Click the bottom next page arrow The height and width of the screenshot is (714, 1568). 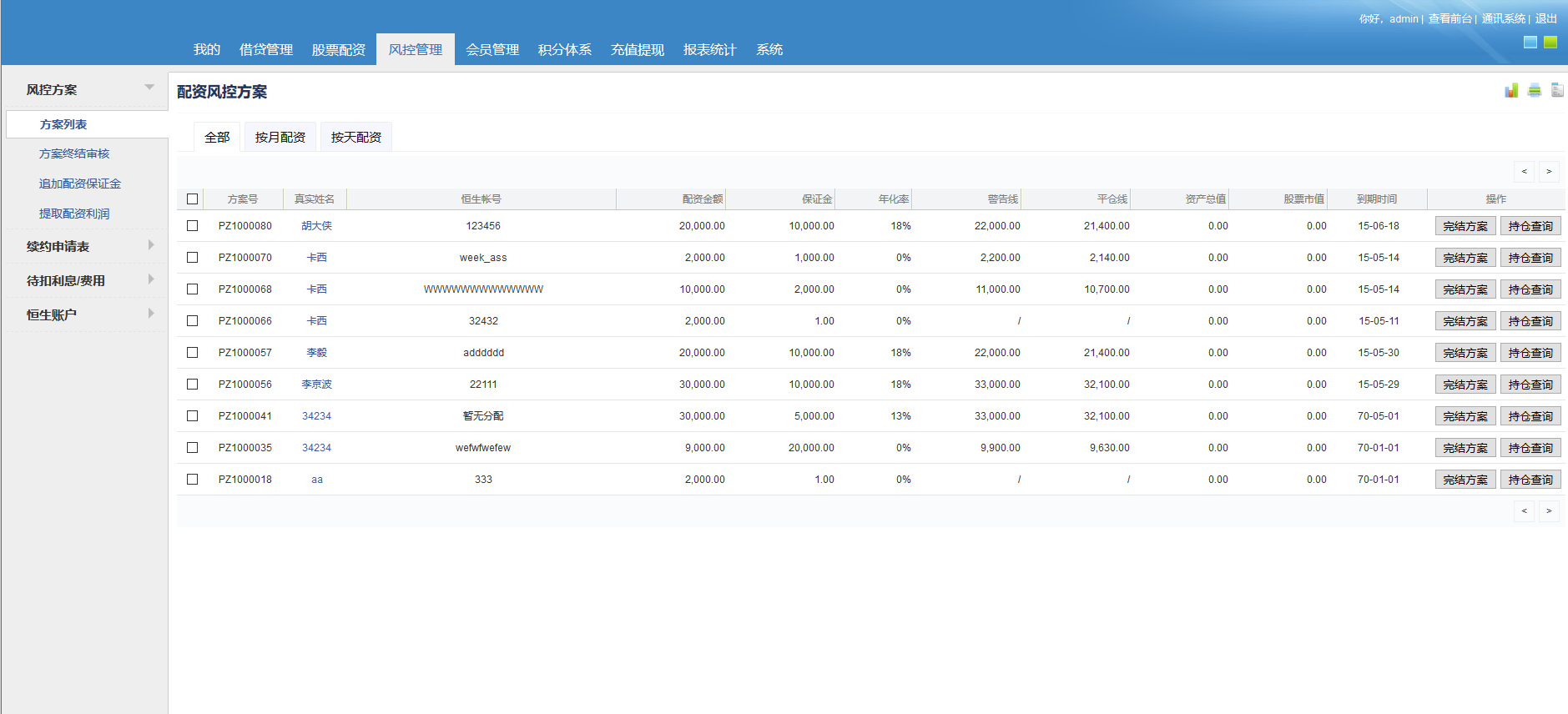1549,511
